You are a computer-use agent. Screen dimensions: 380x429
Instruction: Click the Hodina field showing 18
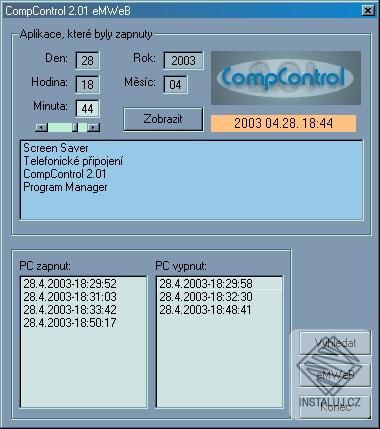click(87, 84)
